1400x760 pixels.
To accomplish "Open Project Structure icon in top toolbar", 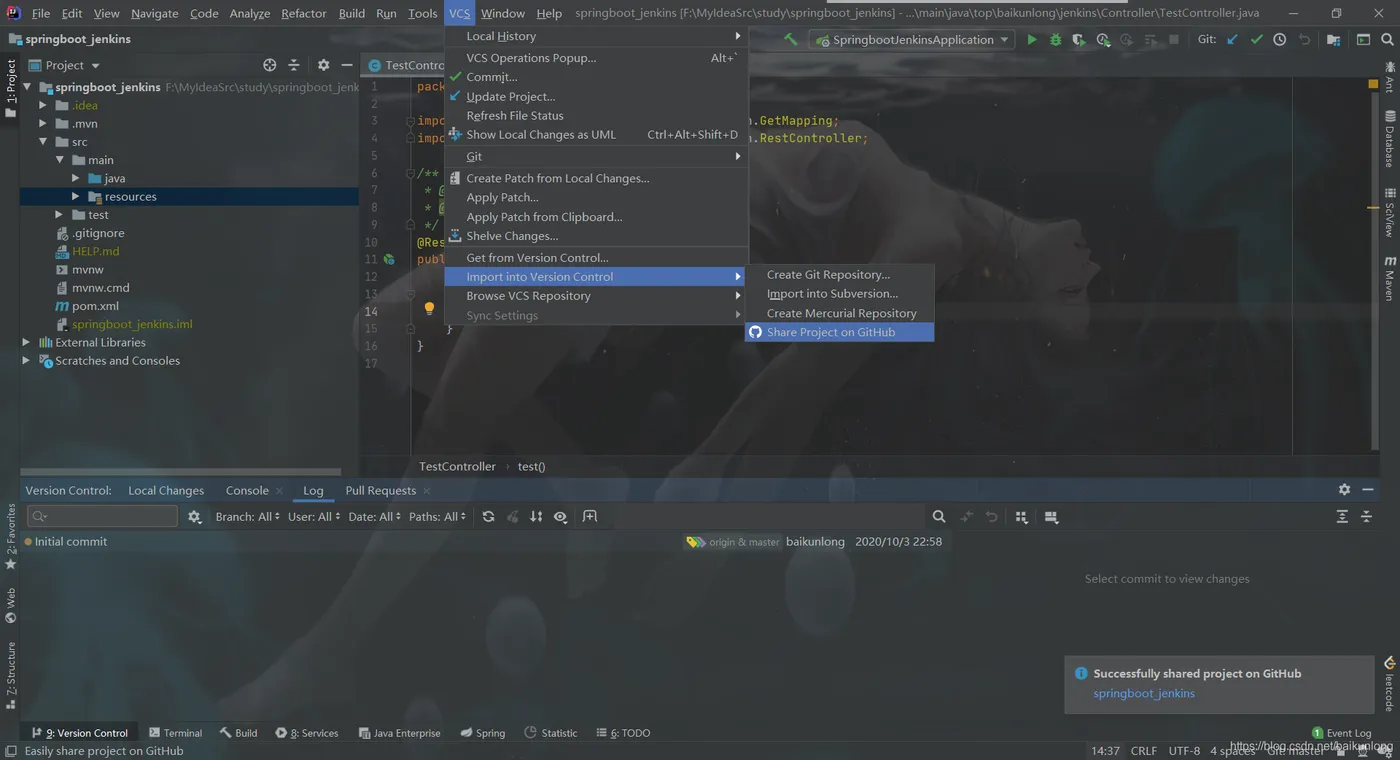I will click(1333, 40).
